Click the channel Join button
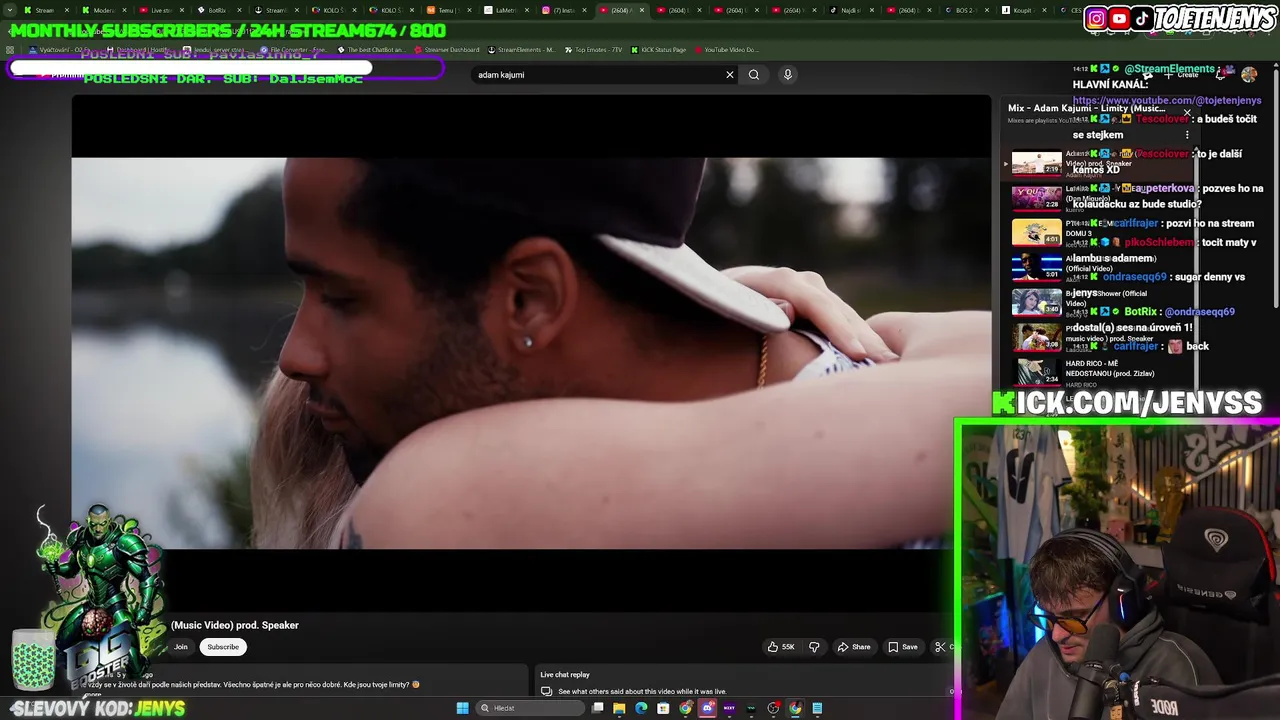Screen dimensions: 1280x720 pos(181,647)
